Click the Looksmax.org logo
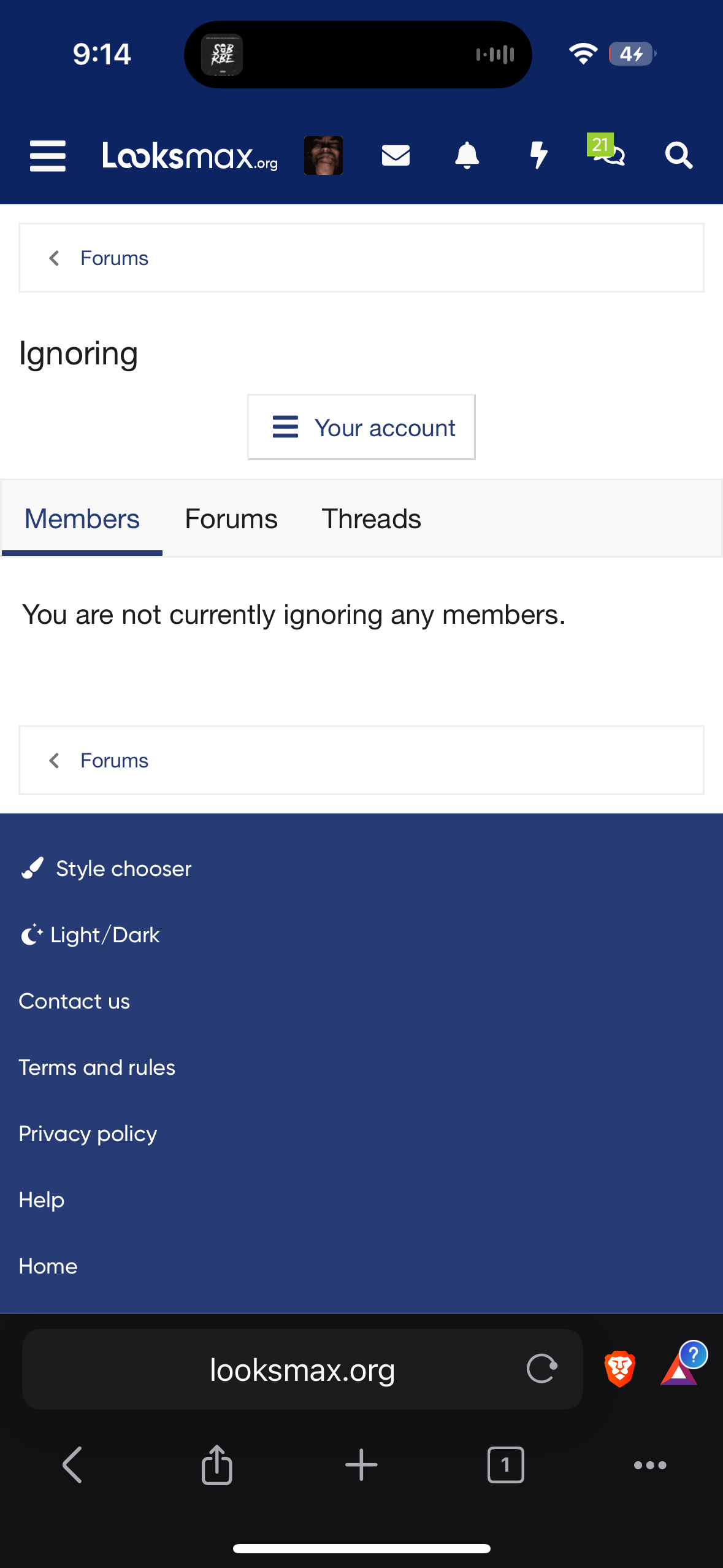The width and height of the screenshot is (723, 1568). 190,156
